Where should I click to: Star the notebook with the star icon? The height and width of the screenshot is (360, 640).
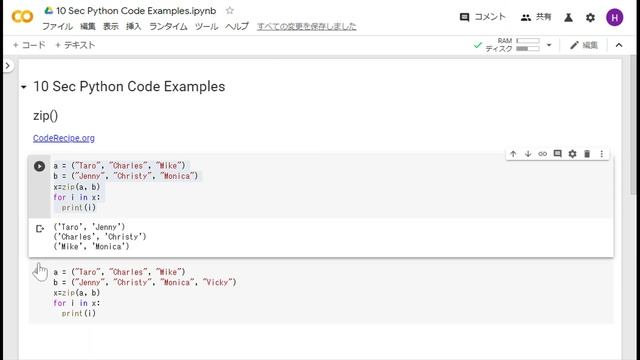click(x=230, y=11)
